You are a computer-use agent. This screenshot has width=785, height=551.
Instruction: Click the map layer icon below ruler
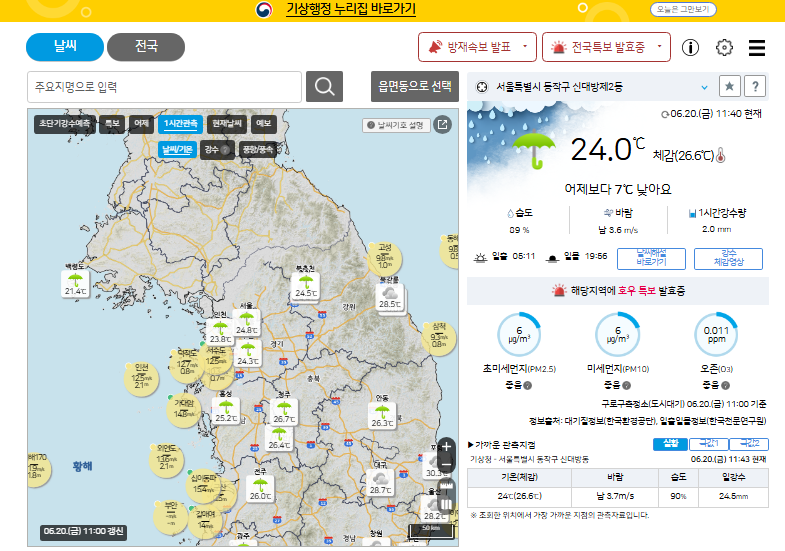point(446,504)
